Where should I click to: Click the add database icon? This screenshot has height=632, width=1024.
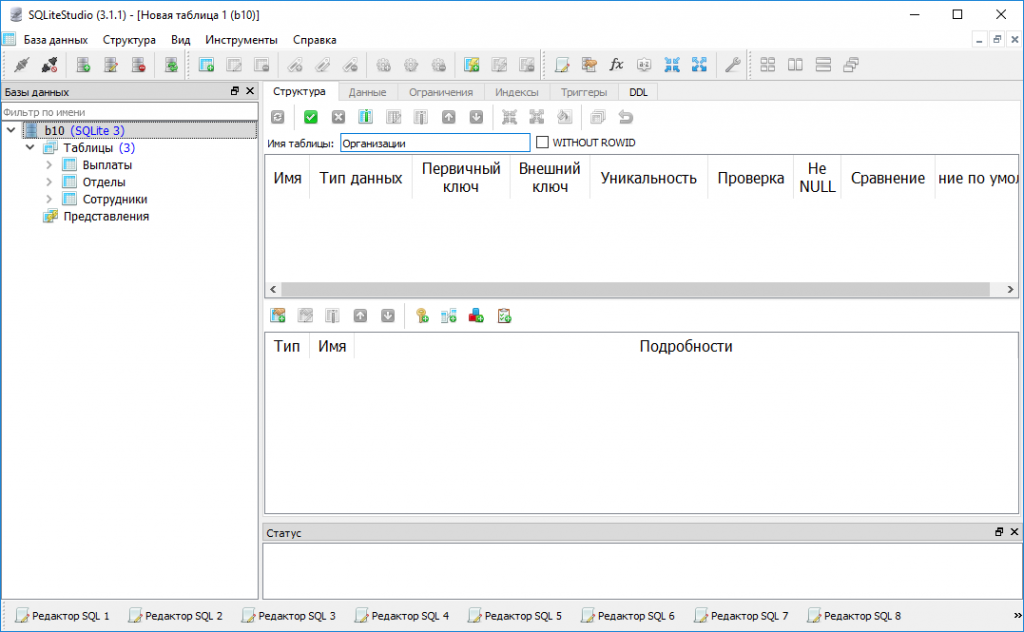click(x=83, y=65)
